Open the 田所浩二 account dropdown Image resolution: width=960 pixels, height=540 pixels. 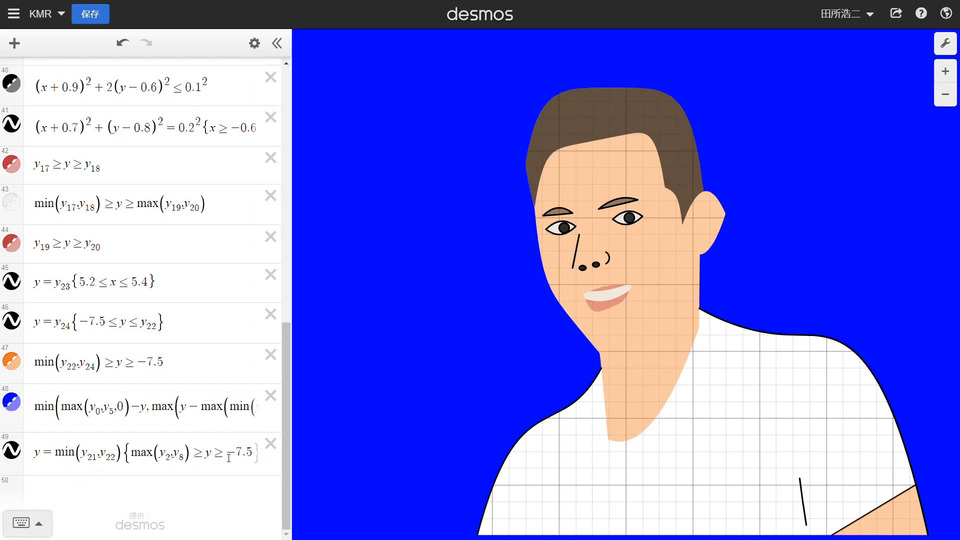(x=846, y=14)
